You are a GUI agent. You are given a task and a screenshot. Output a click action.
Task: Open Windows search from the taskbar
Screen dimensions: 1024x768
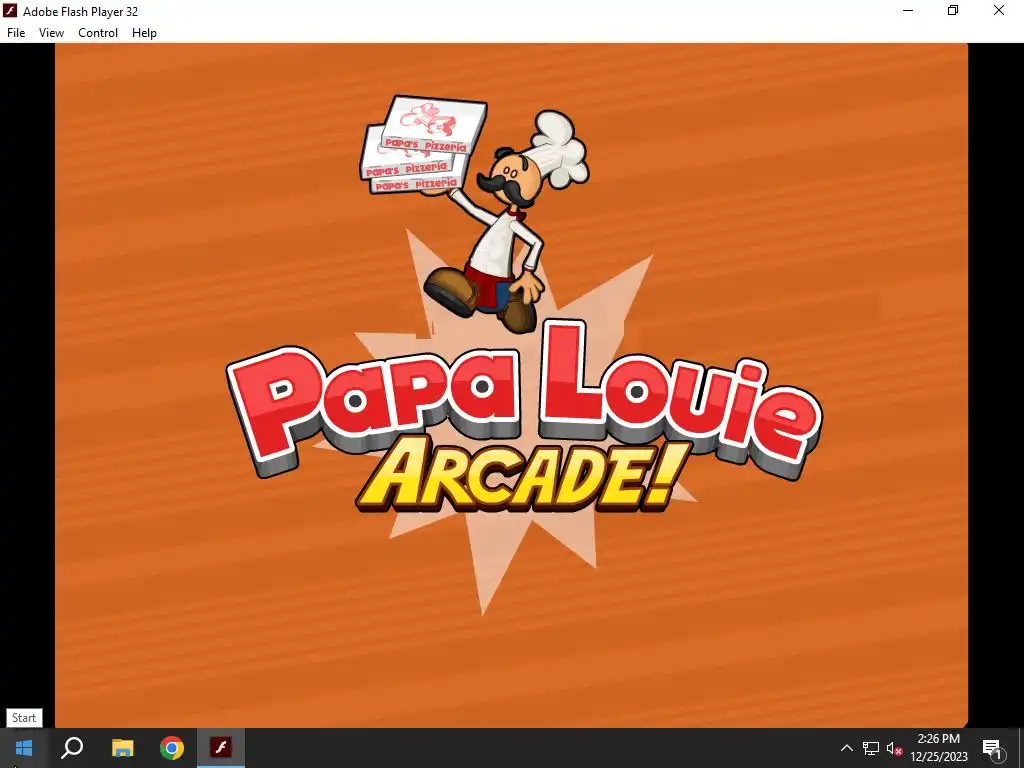pyautogui.click(x=72, y=748)
